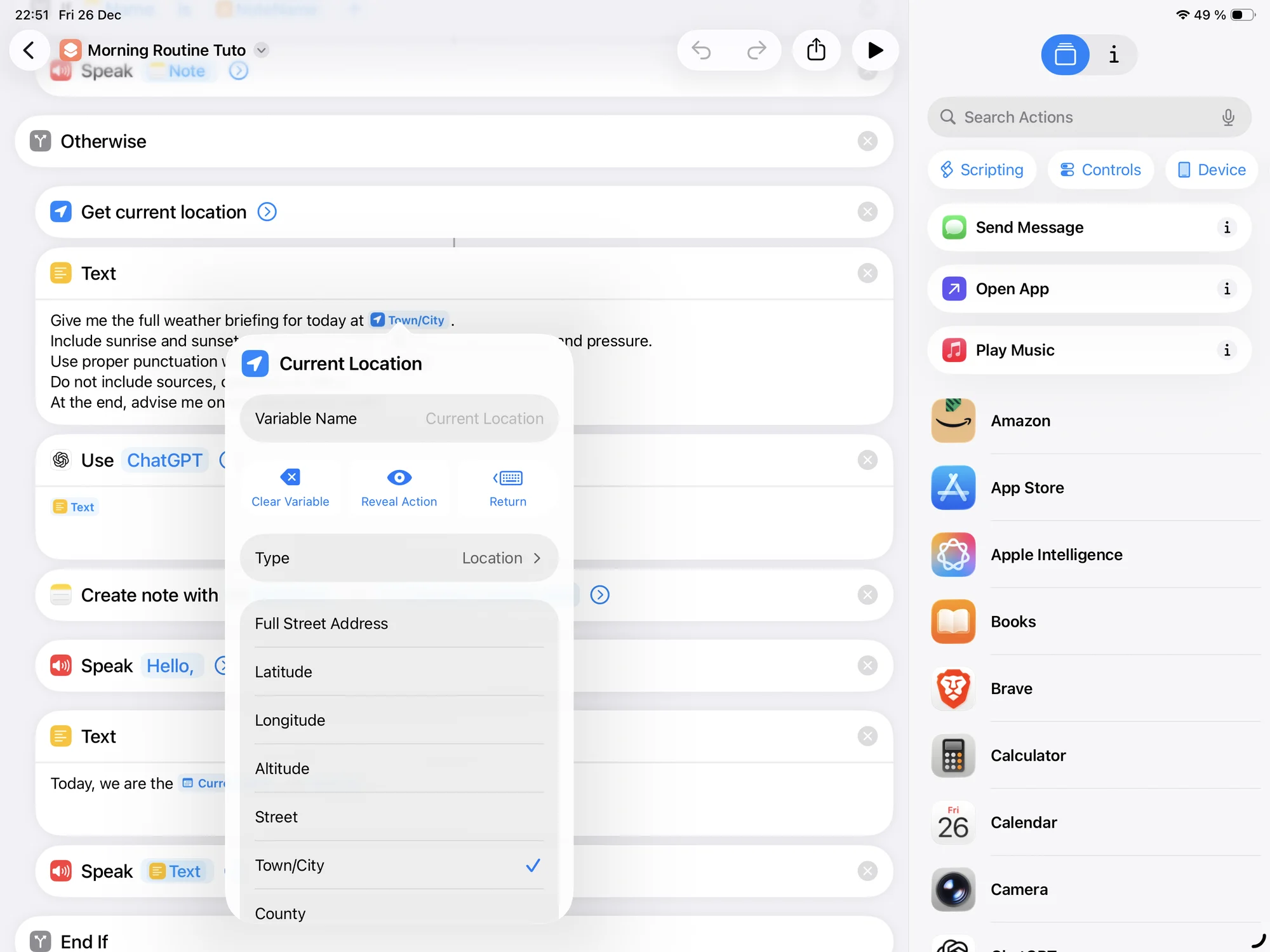
Task: Tap the dictation microphone in search
Action: (1228, 117)
